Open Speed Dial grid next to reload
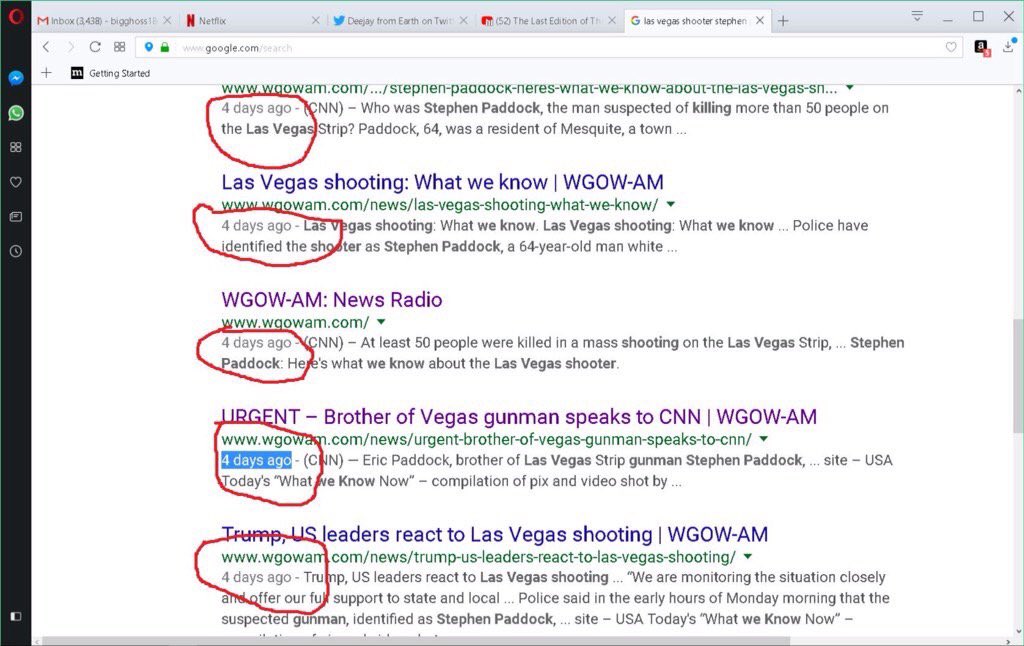Image resolution: width=1024 pixels, height=646 pixels. tap(120, 47)
